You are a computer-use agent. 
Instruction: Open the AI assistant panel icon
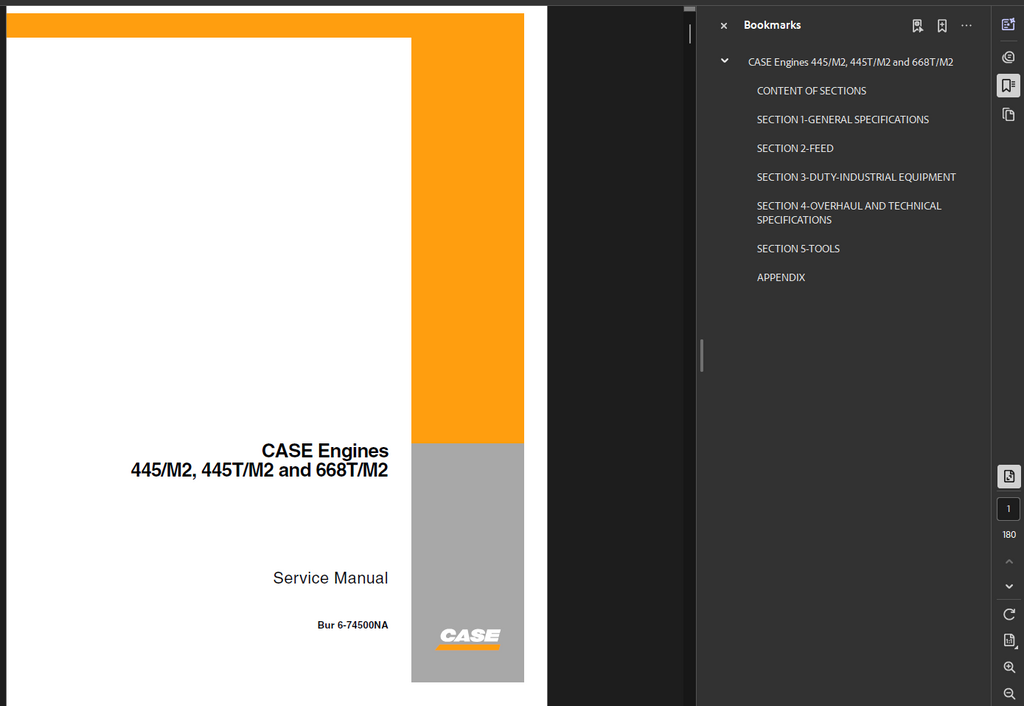[1008, 25]
